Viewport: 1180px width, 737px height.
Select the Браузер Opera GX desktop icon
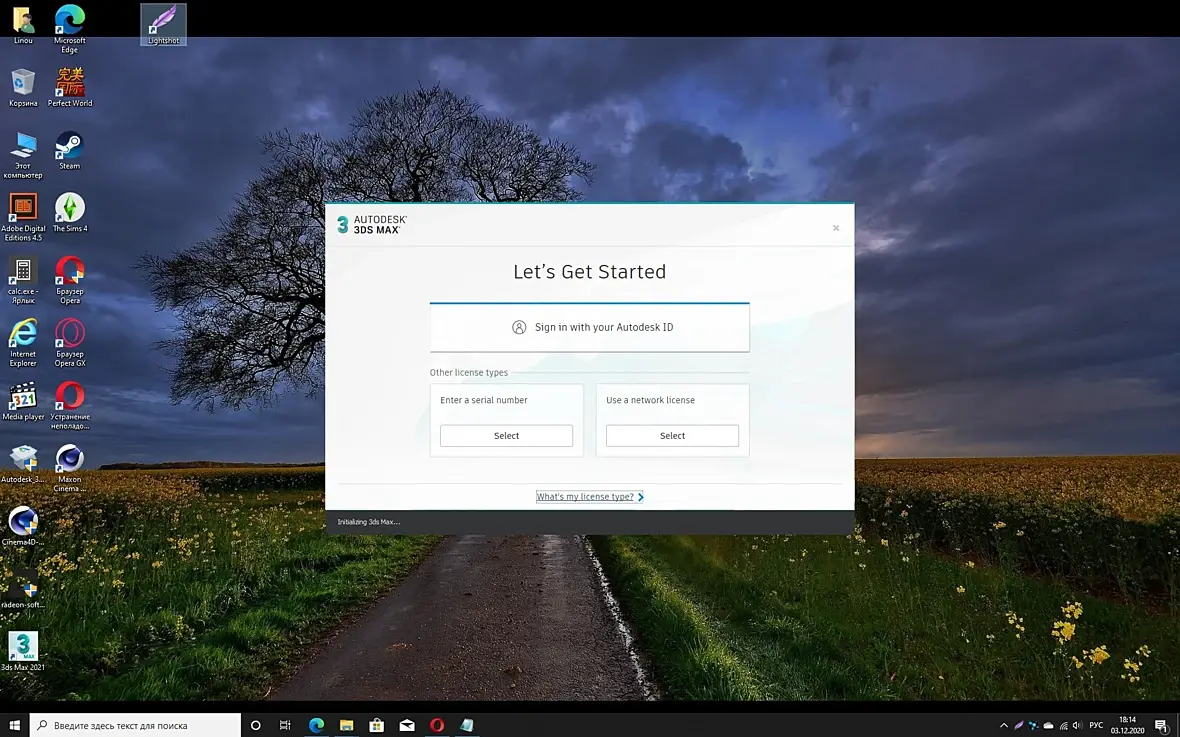coord(69,343)
